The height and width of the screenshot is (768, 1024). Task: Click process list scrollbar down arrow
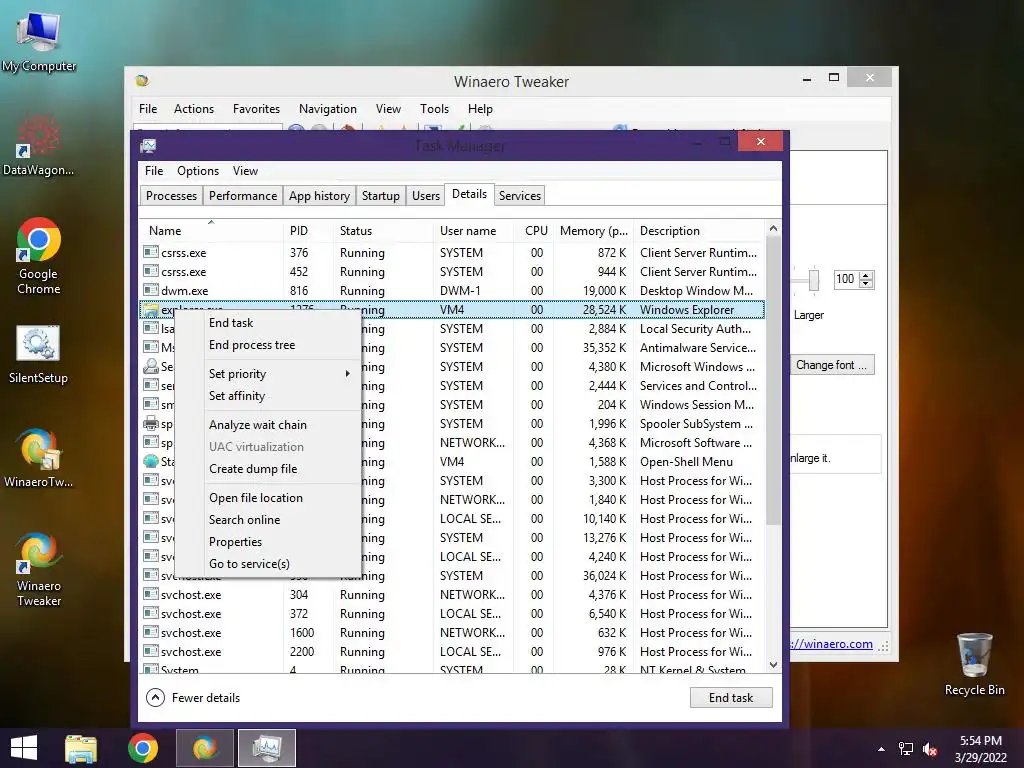(x=773, y=665)
